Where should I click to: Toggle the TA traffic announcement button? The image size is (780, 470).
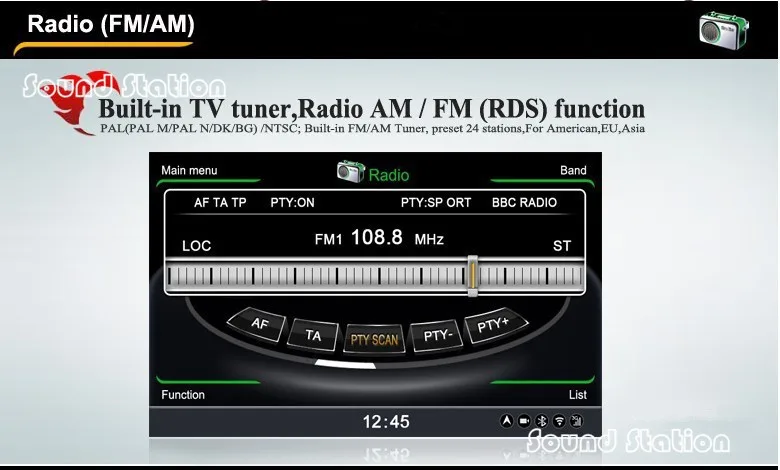pos(313,335)
